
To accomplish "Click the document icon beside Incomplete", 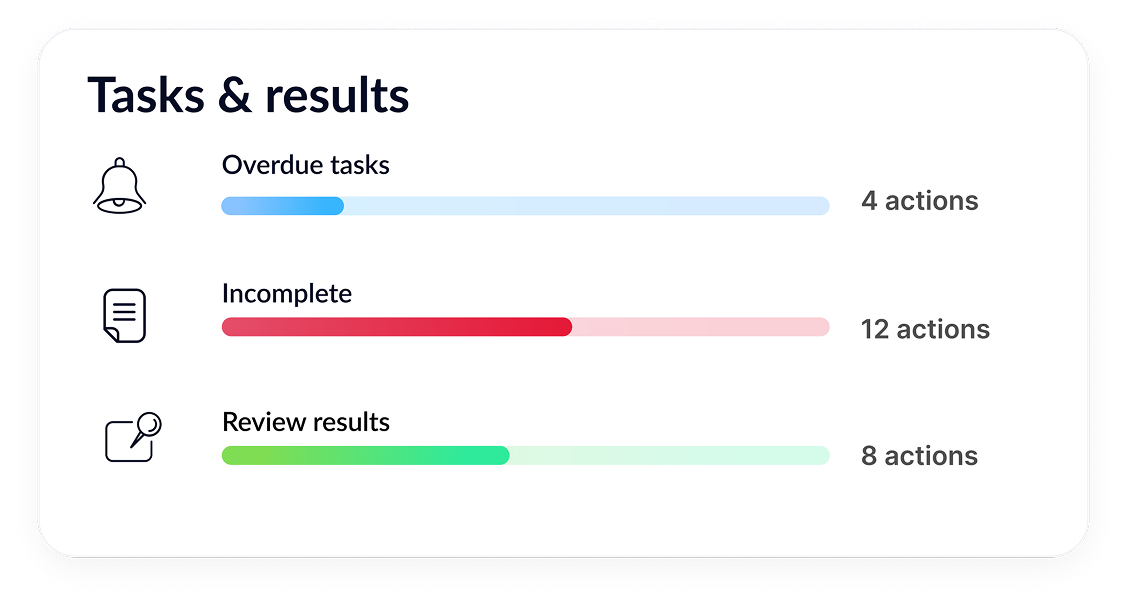I will (125, 315).
